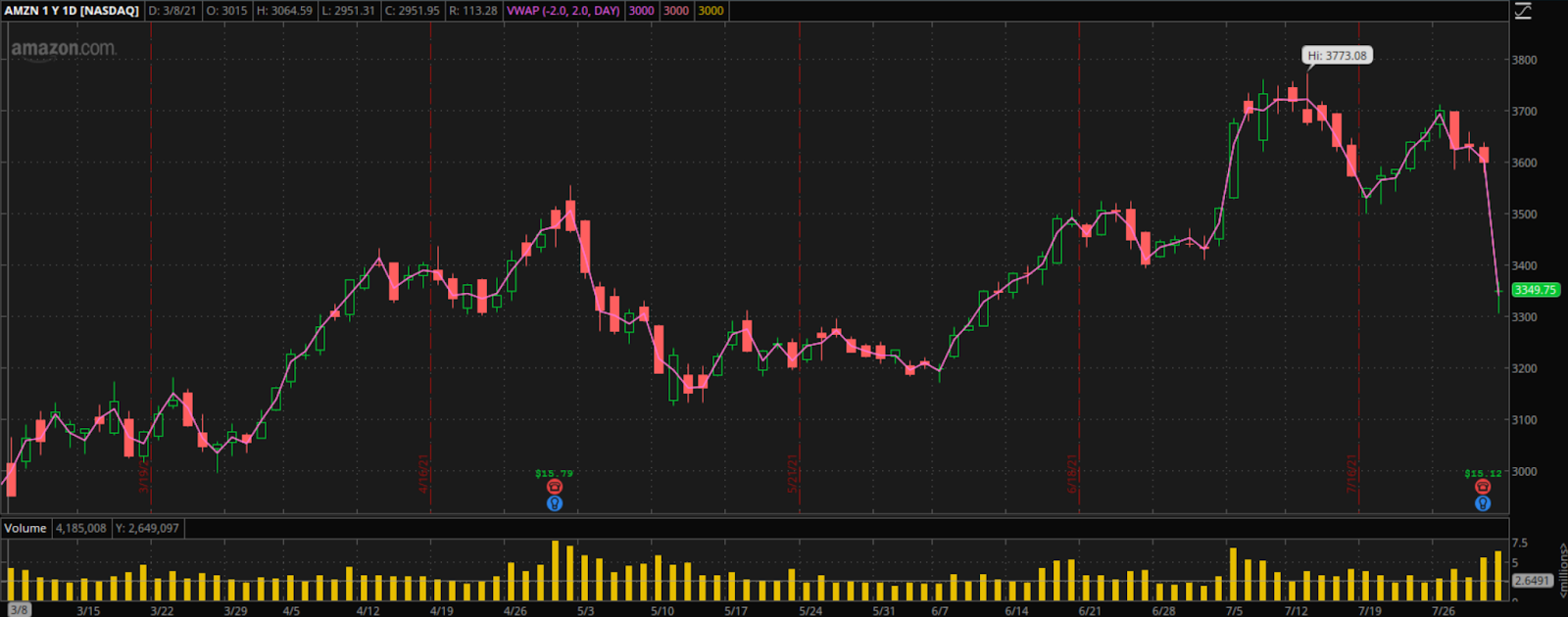Click the Hi: 3773.08 price bubble
The image size is (1568, 617).
[x=1337, y=56]
